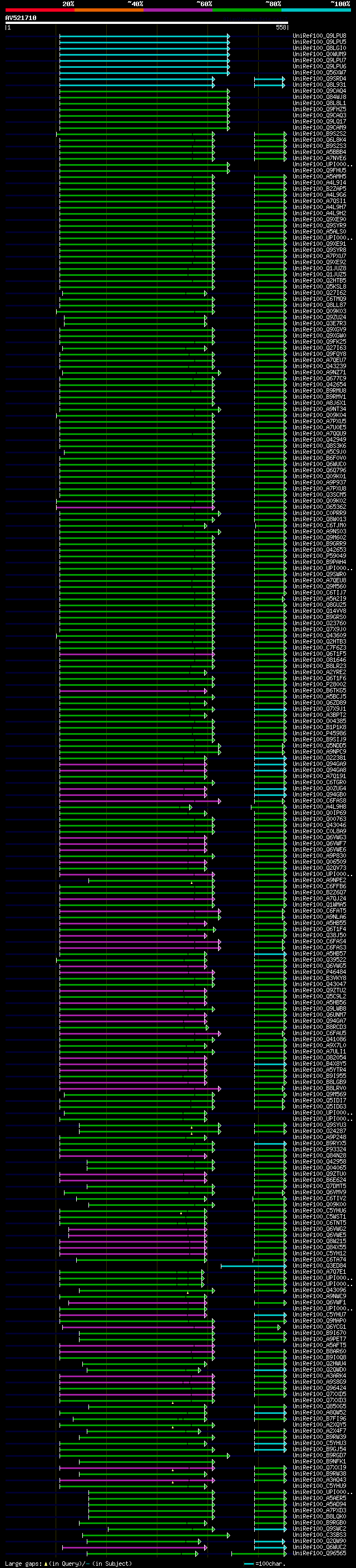356x1568 pixels.
Task: Click the query end position label 558
Action: point(280,27)
